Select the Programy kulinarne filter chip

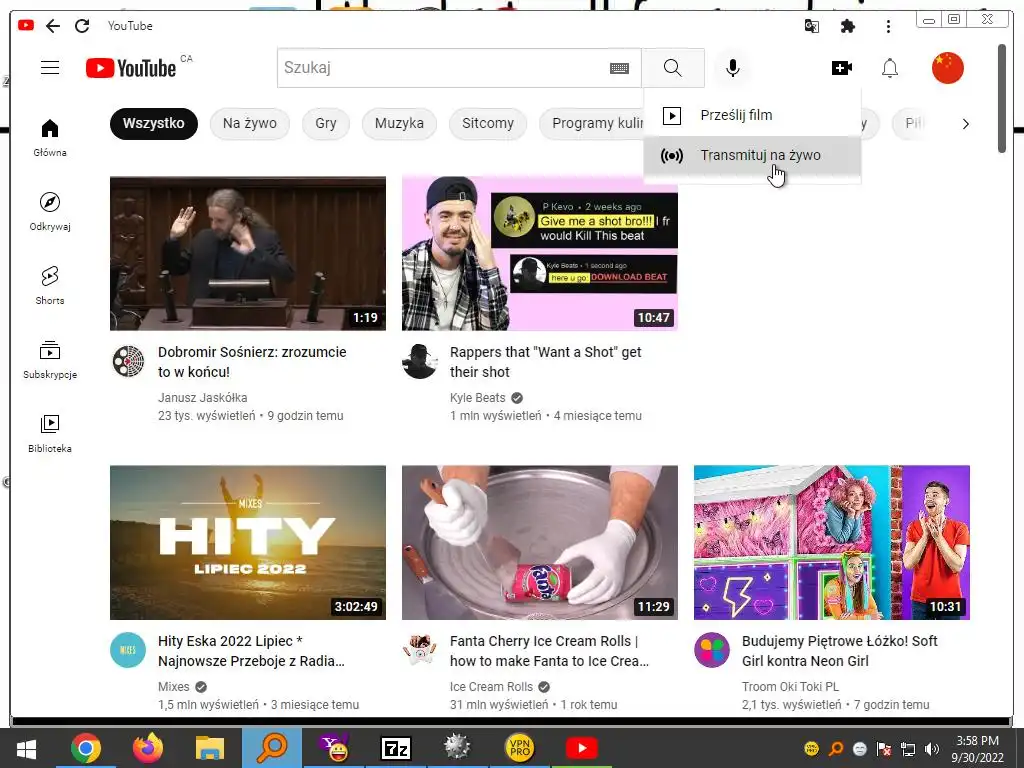592,123
